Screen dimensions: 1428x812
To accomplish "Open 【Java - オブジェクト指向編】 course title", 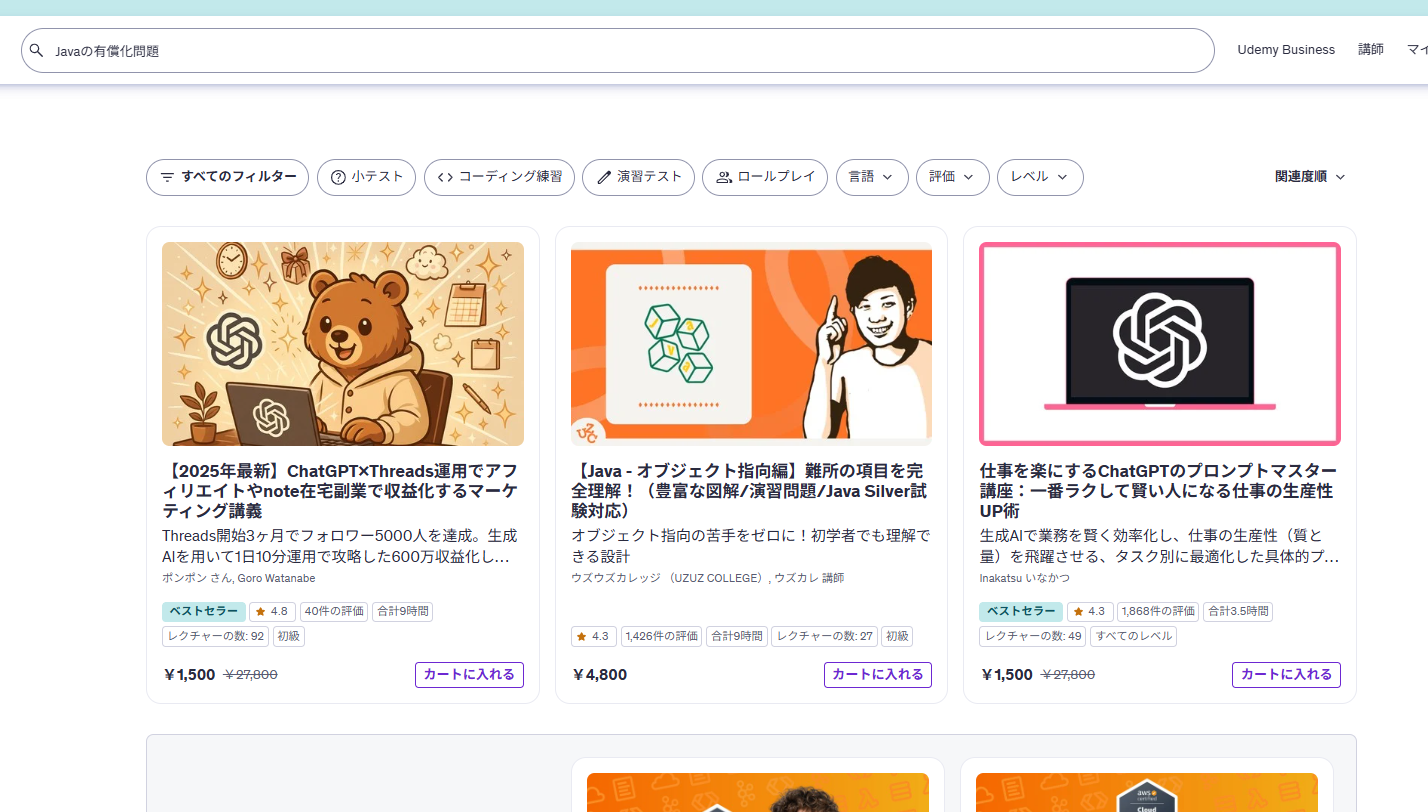I will [x=749, y=491].
